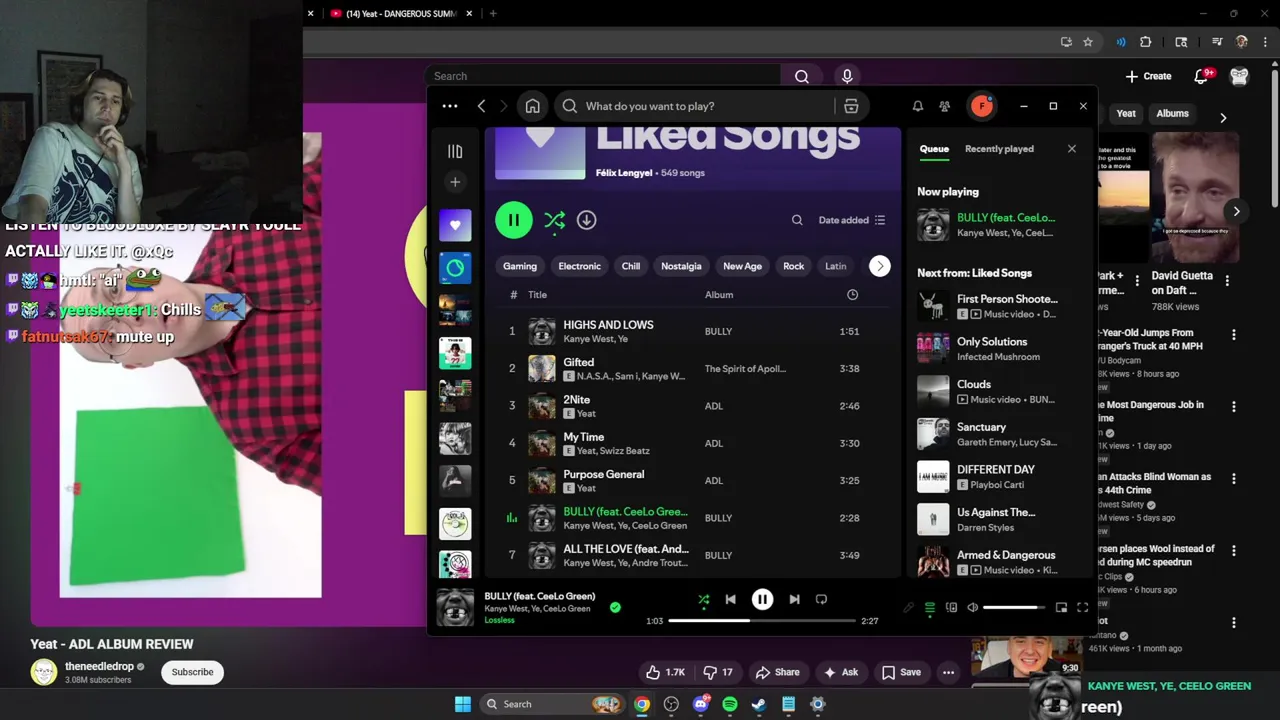Open Discord from taskbar

click(701, 704)
